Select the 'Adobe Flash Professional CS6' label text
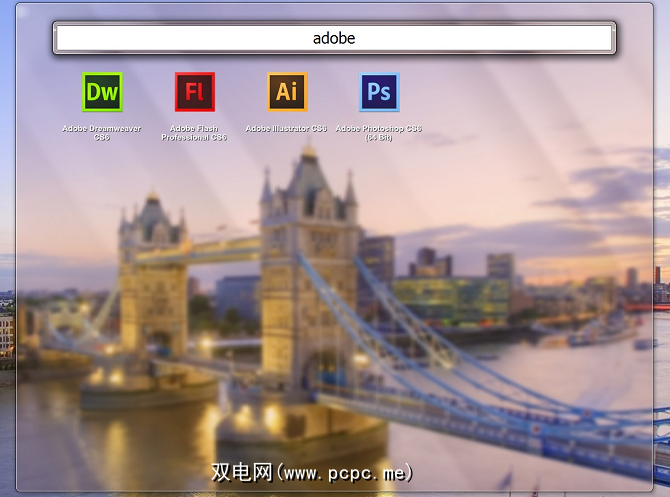 tap(194, 133)
